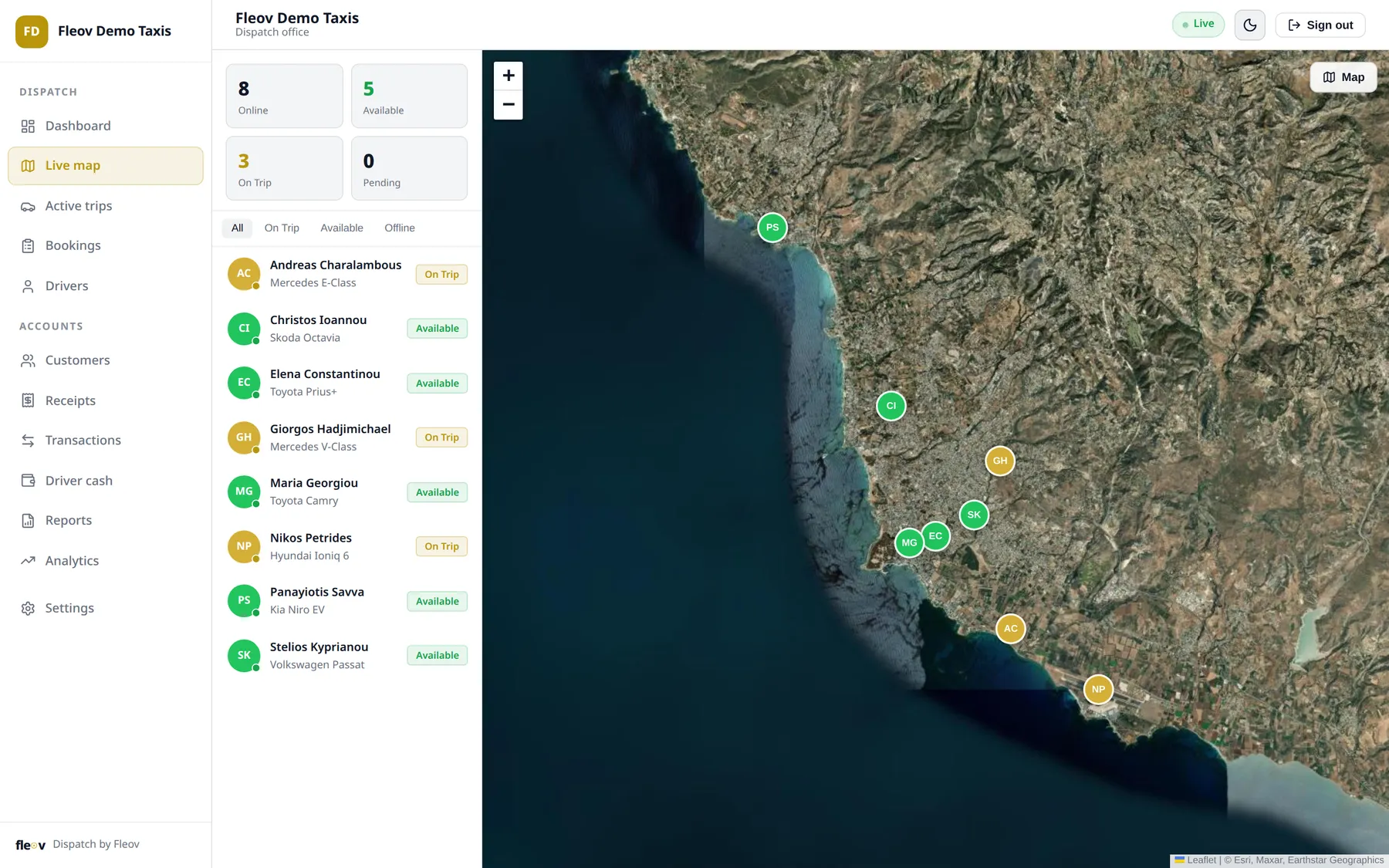This screenshot has height=868, width=1389.
Task: Zoom out on the map
Action: (508, 105)
